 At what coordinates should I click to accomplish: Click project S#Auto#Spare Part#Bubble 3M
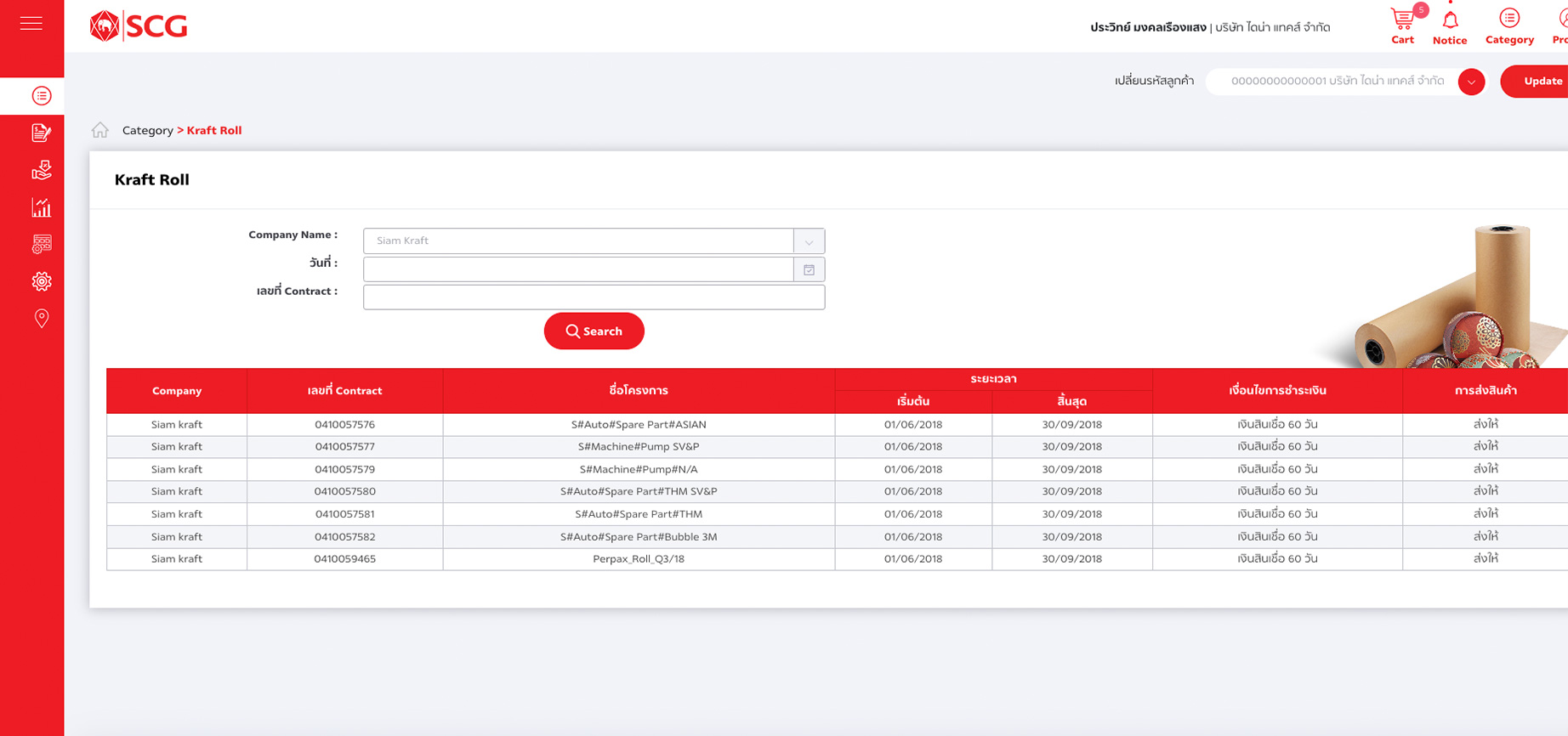(639, 537)
